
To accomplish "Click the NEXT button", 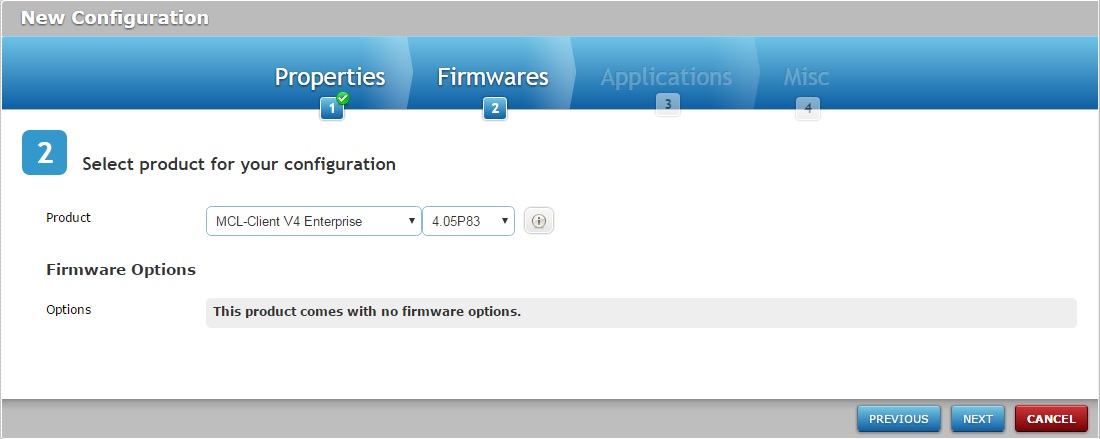I will point(978,419).
